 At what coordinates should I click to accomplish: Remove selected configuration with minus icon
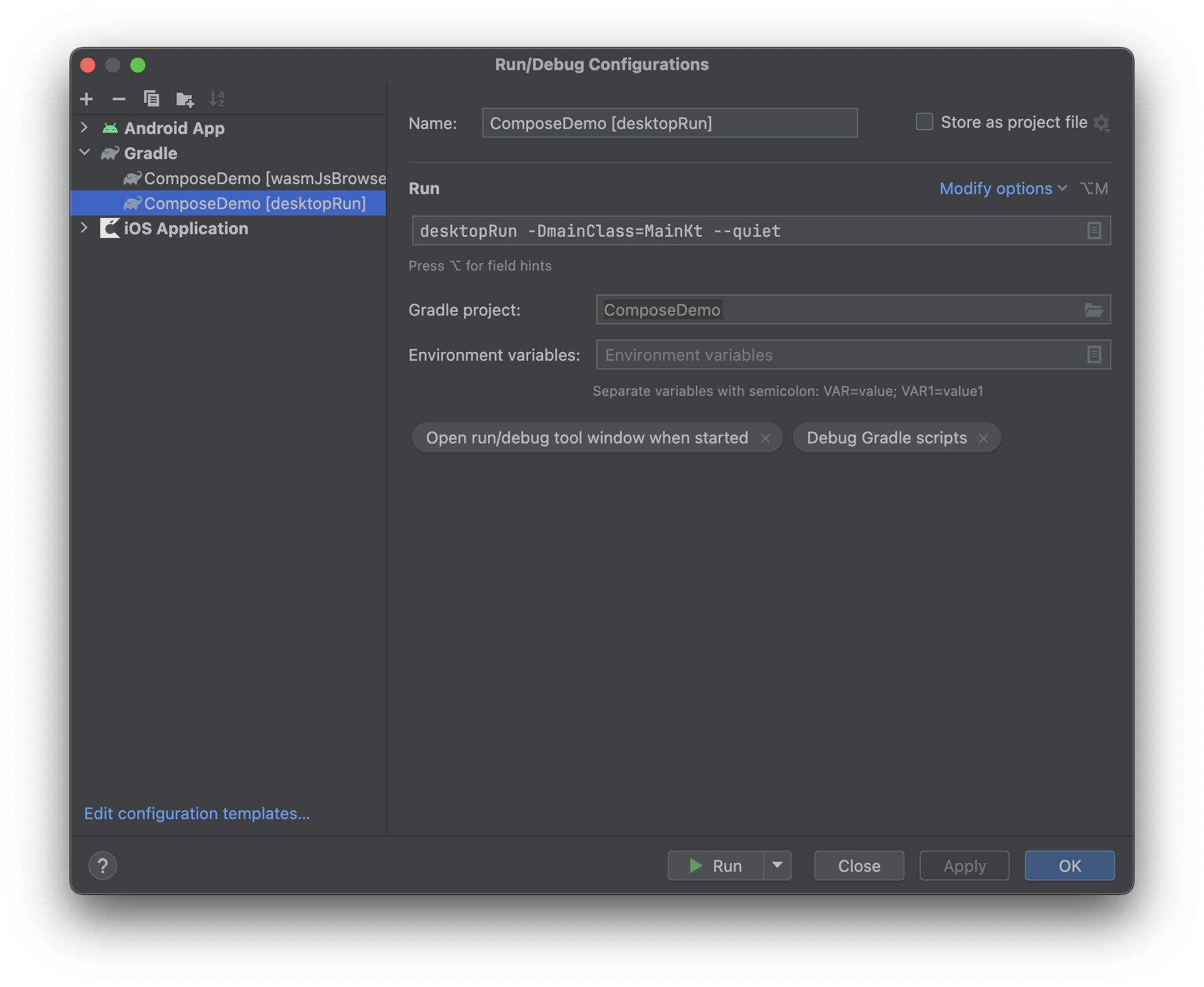coord(119,99)
